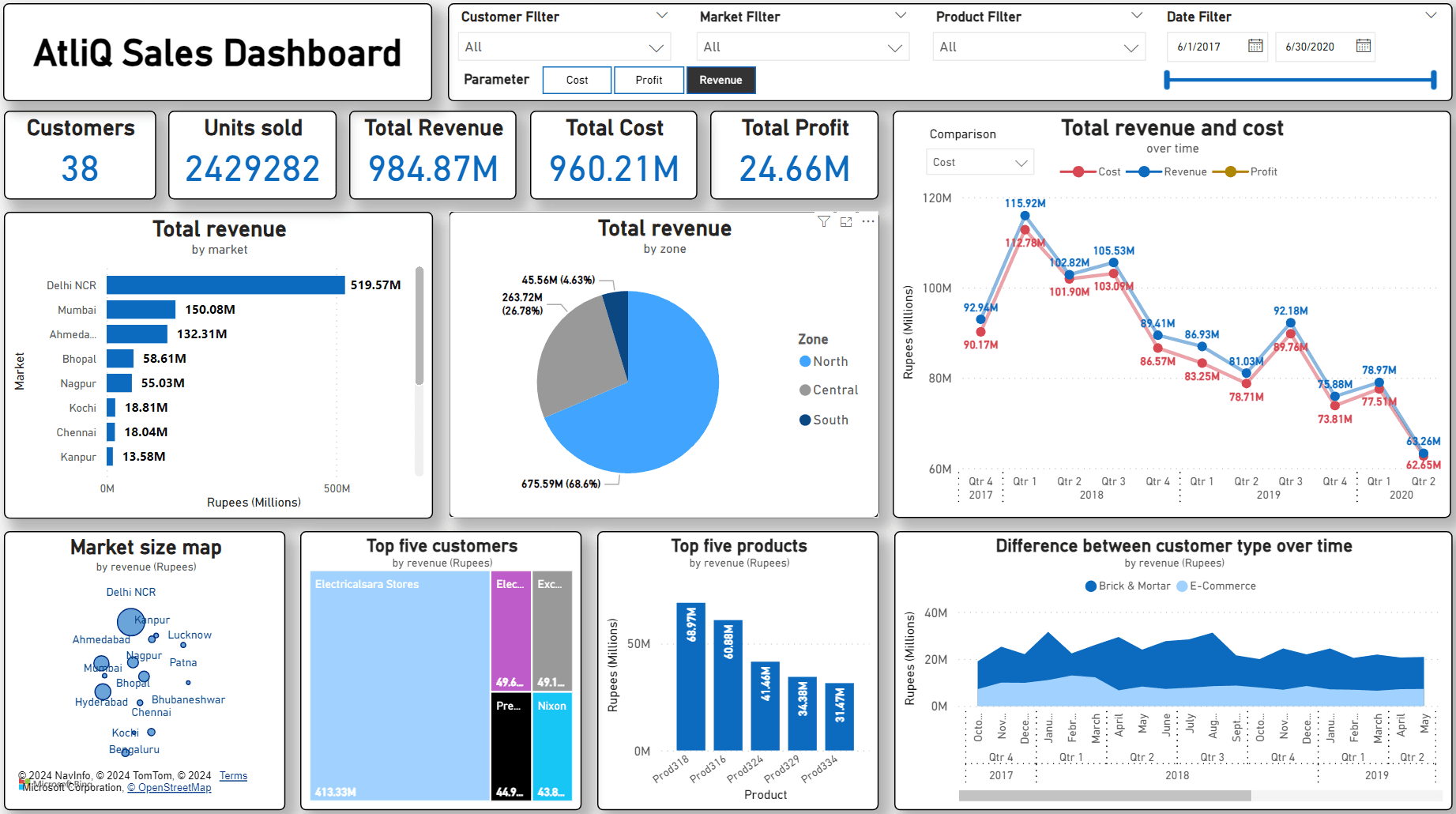The height and width of the screenshot is (814, 1456).
Task: Open the end date calendar picker
Action: click(x=1363, y=46)
